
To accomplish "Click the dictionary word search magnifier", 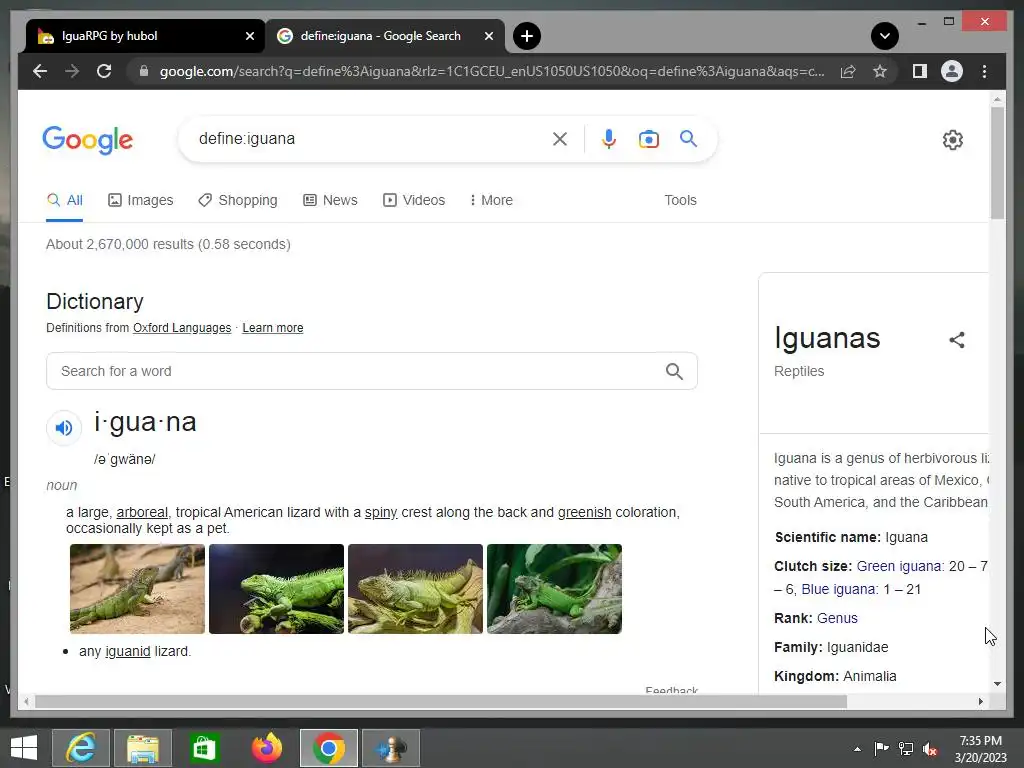I will [674, 371].
